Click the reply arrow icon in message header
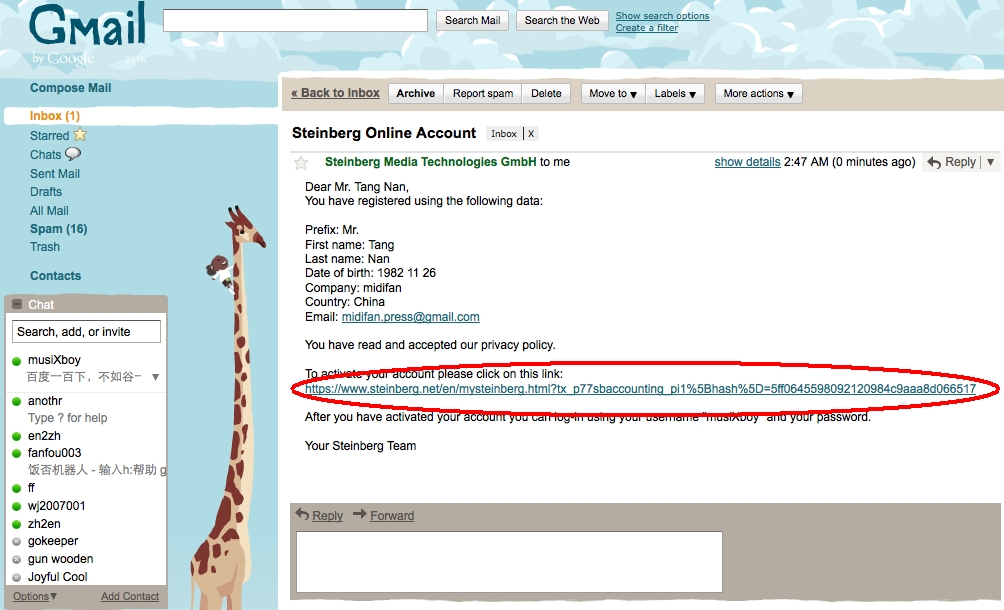This screenshot has height=610, width=1004. (934, 163)
